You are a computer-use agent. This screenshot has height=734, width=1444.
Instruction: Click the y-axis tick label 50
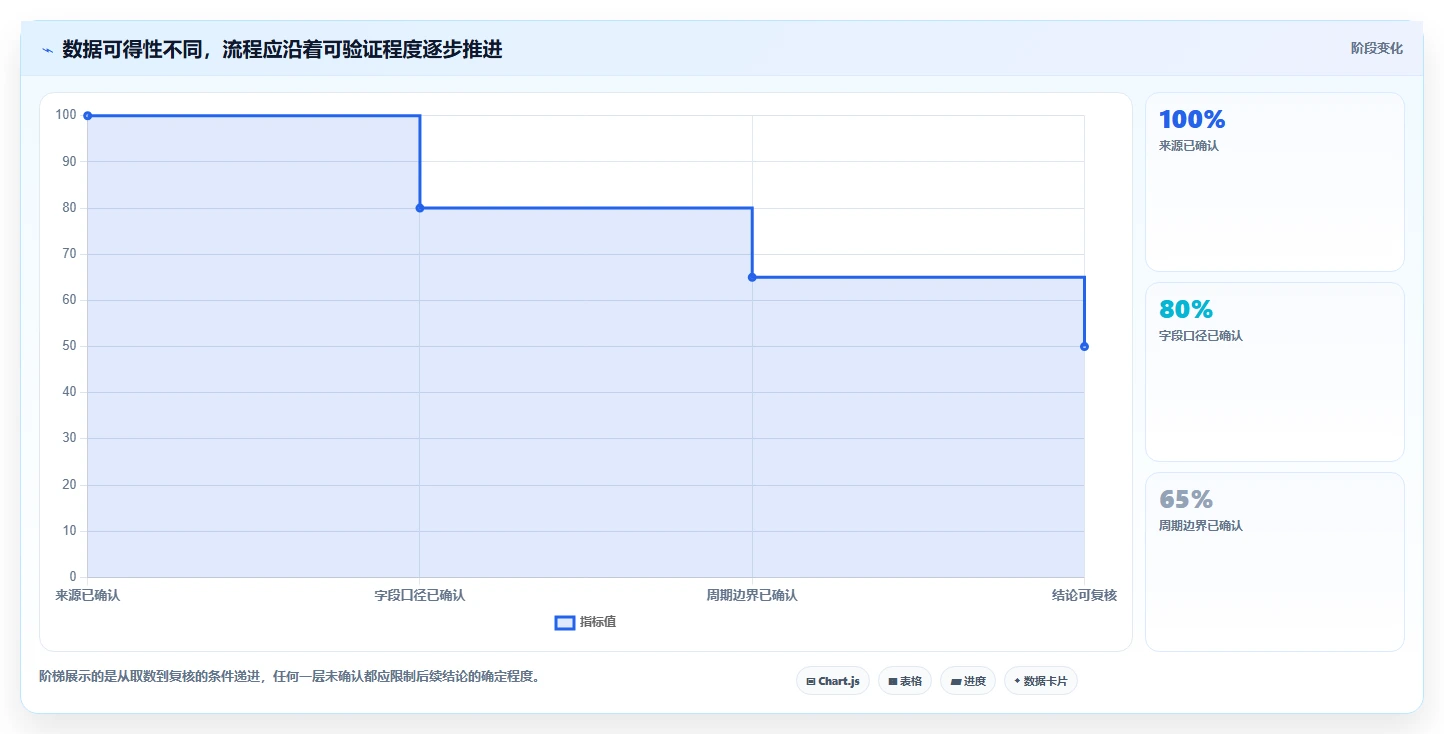(x=69, y=346)
